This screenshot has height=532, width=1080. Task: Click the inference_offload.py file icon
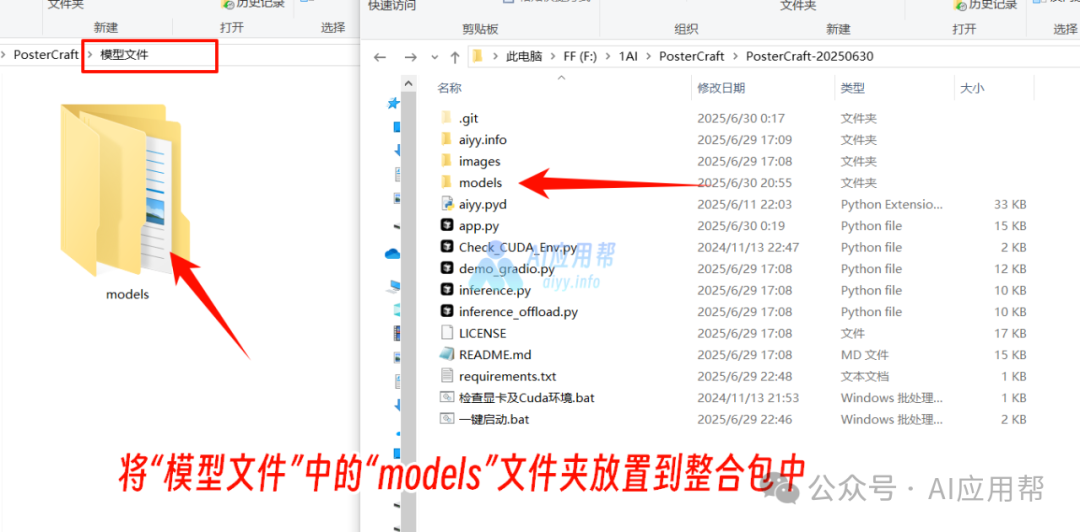[447, 311]
